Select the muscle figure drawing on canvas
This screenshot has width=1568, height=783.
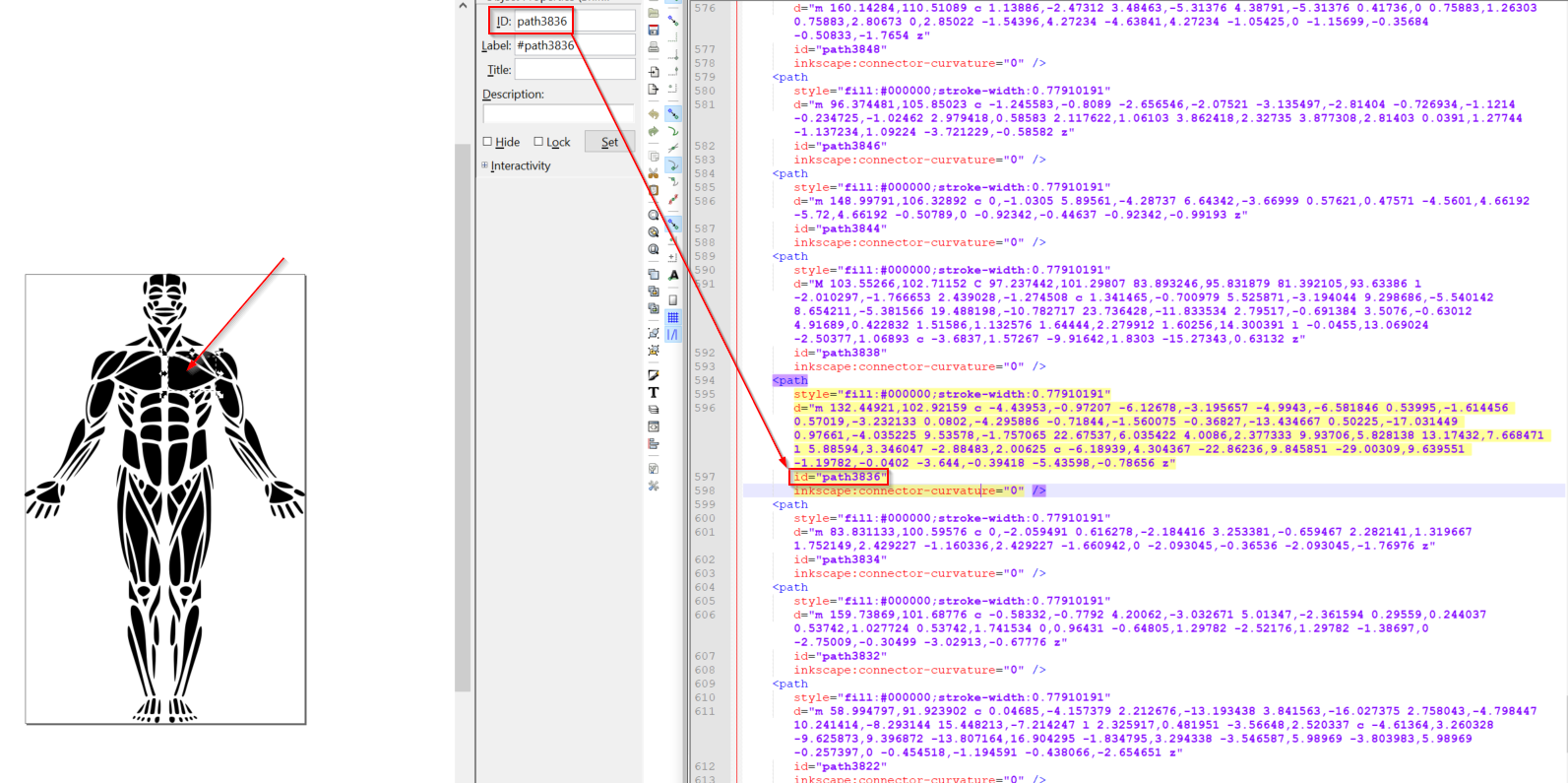pyautogui.click(x=165, y=498)
